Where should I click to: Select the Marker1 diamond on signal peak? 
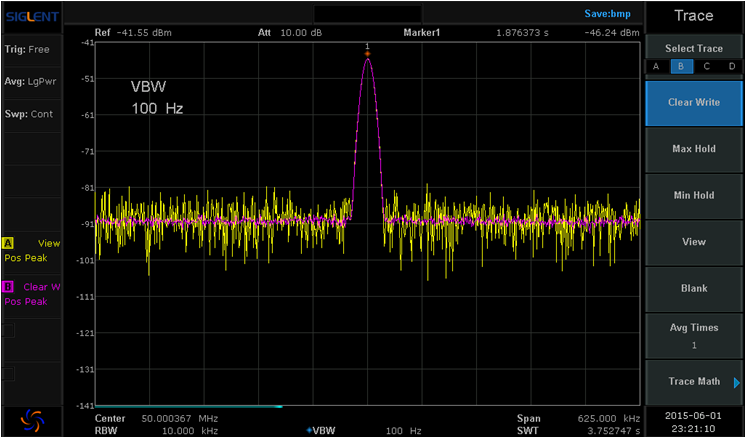tap(367, 52)
